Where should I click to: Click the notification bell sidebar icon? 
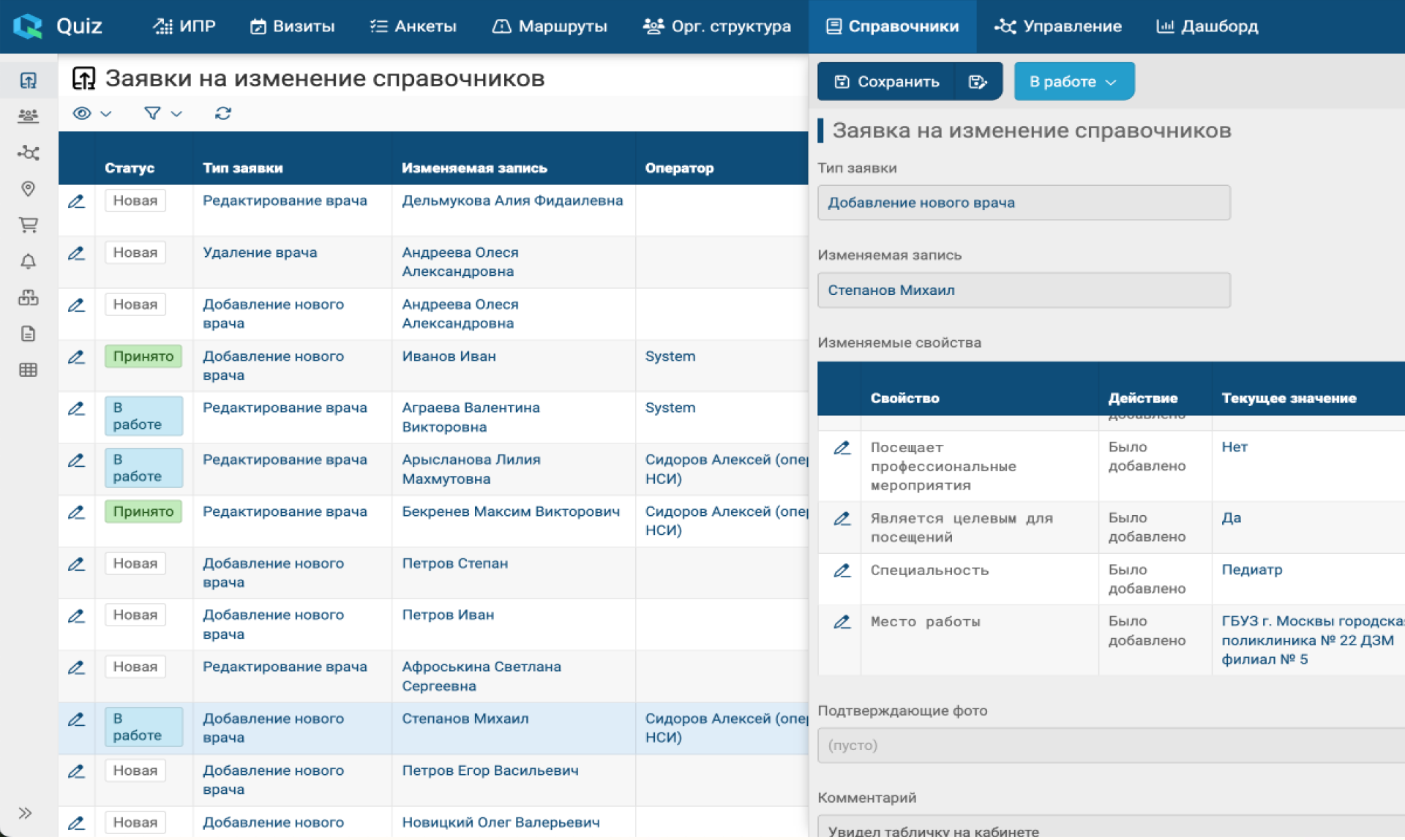(28, 261)
